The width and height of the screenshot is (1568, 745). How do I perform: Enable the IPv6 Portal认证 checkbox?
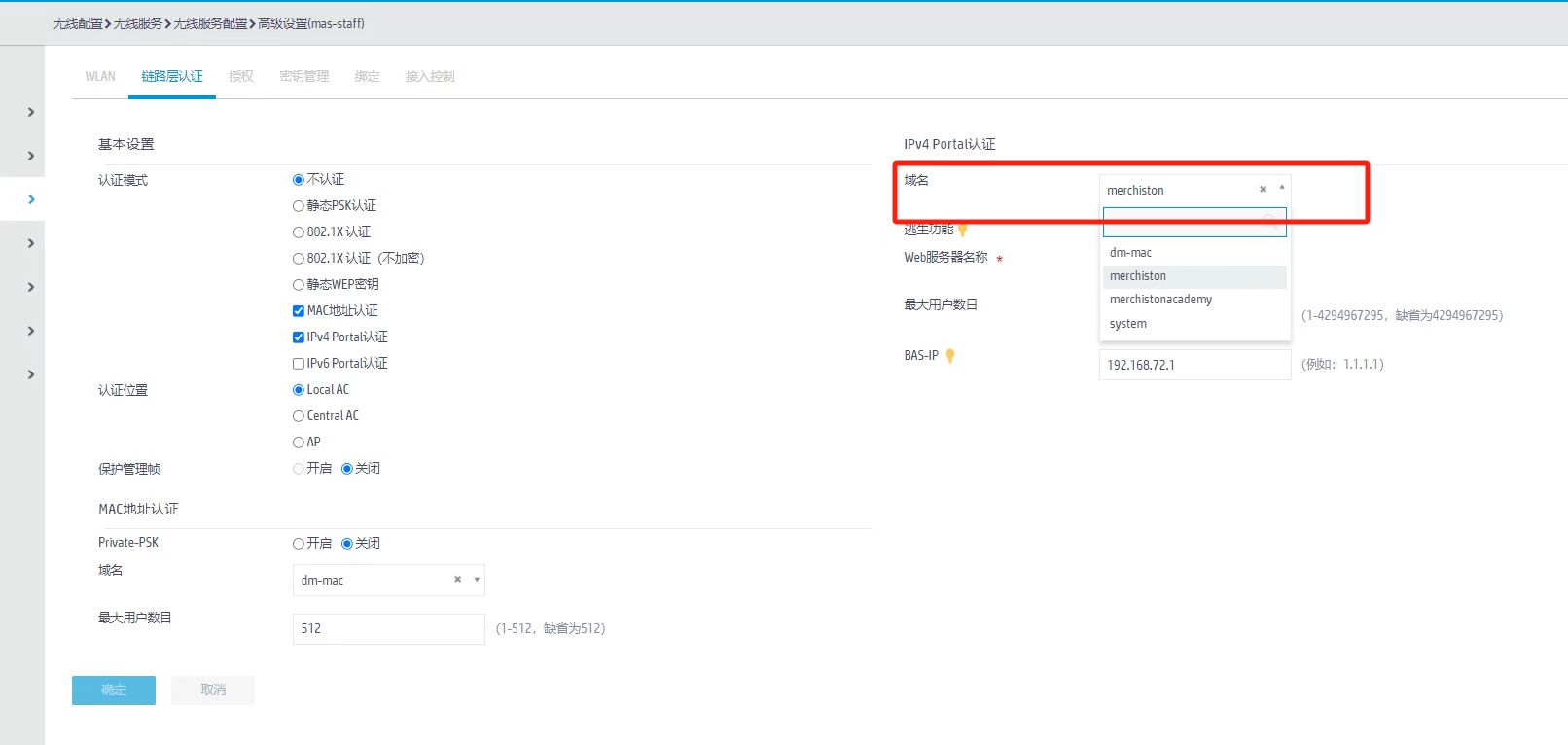(299, 364)
